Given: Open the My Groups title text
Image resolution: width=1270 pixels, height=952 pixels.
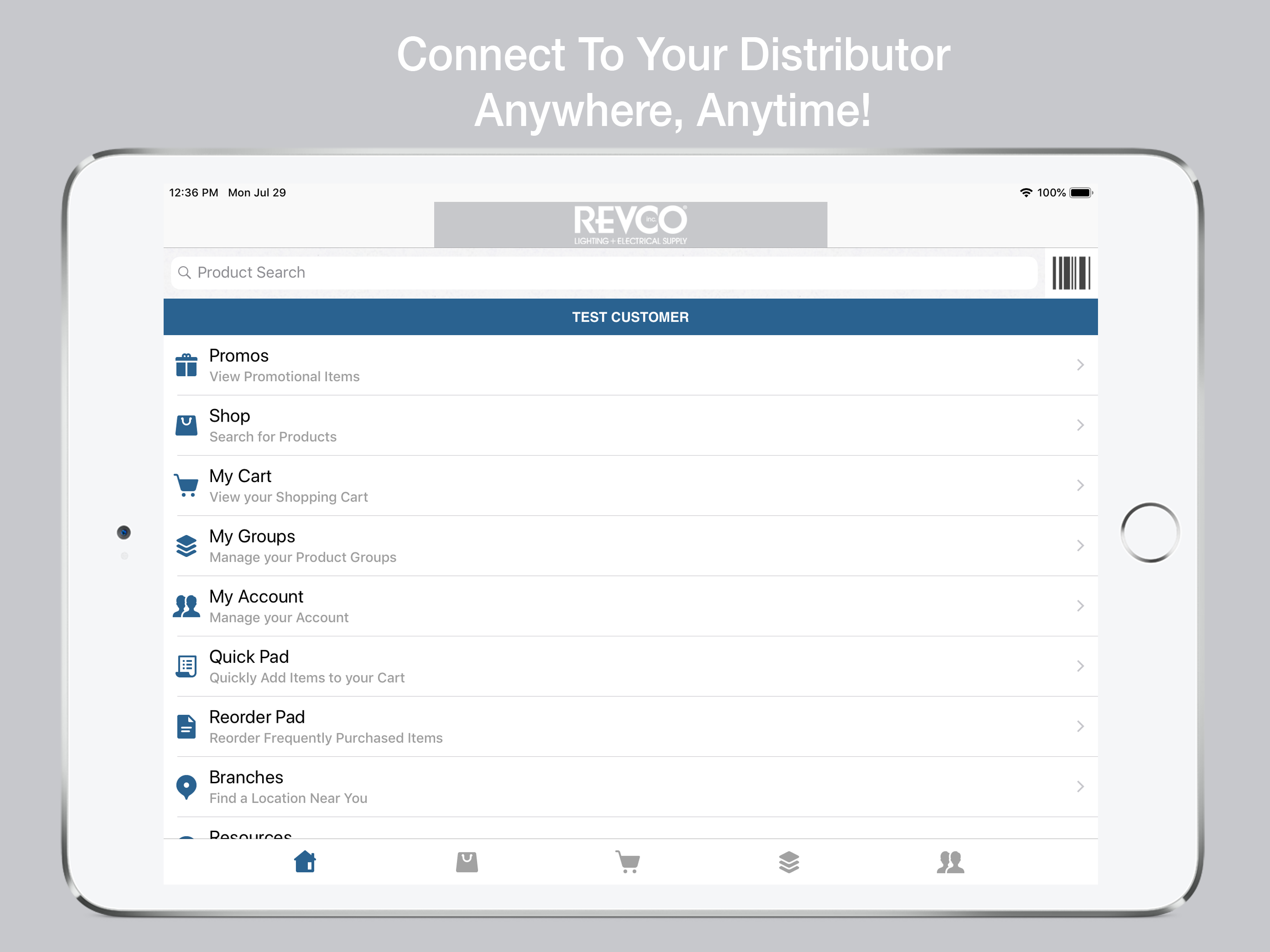Looking at the screenshot, I should (x=252, y=536).
